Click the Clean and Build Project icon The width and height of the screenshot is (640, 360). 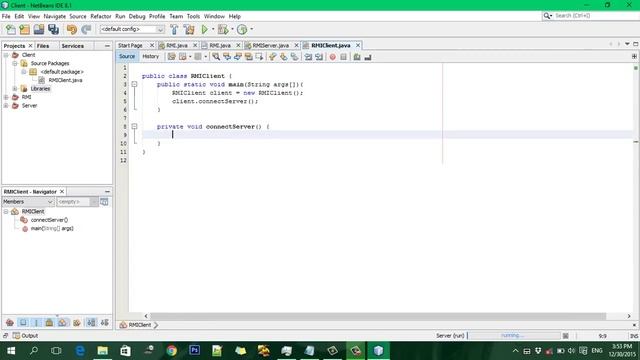[189, 29]
